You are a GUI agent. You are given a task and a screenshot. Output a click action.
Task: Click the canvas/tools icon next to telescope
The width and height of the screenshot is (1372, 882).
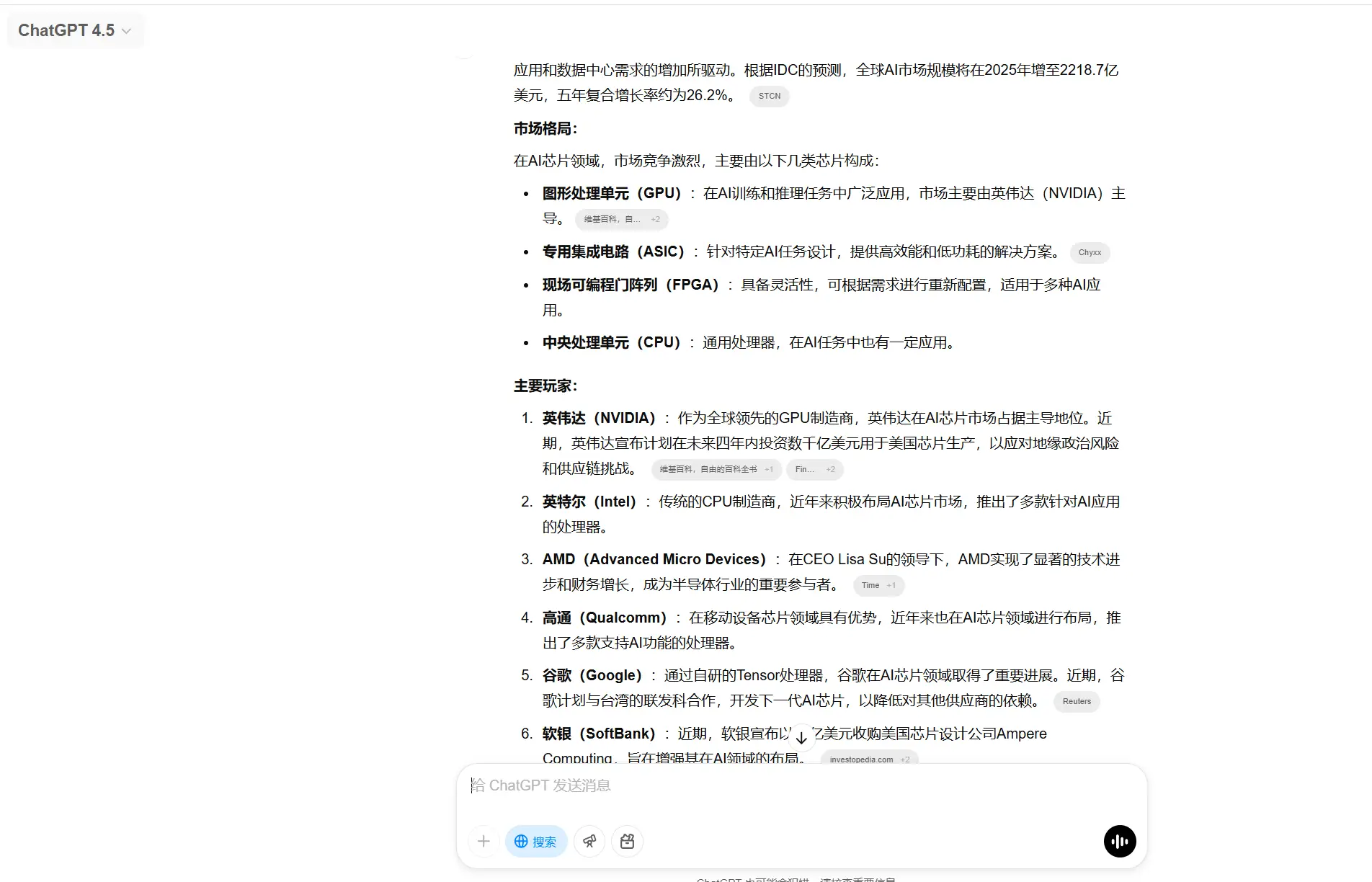click(x=627, y=841)
